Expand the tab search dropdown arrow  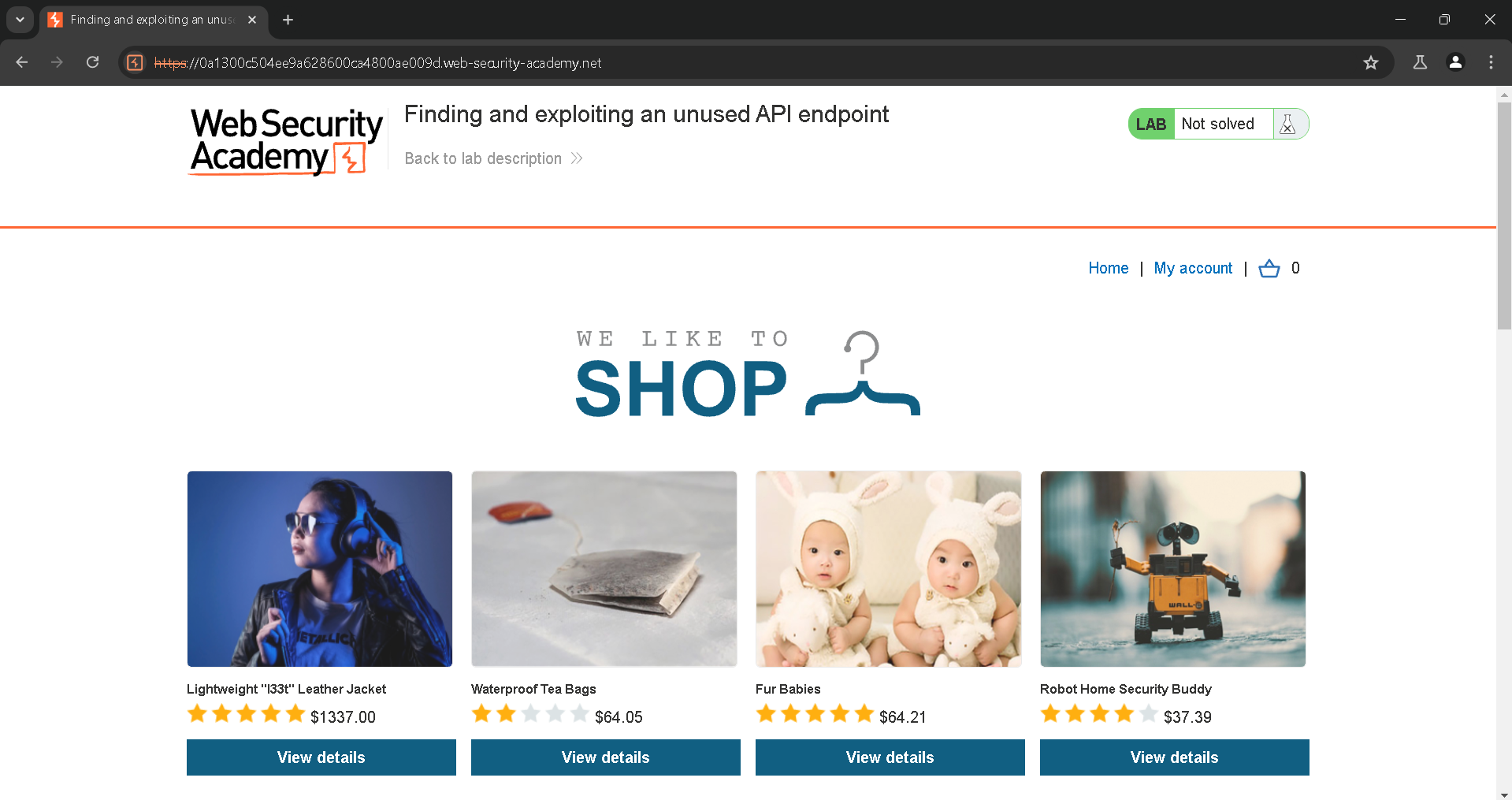coord(20,20)
